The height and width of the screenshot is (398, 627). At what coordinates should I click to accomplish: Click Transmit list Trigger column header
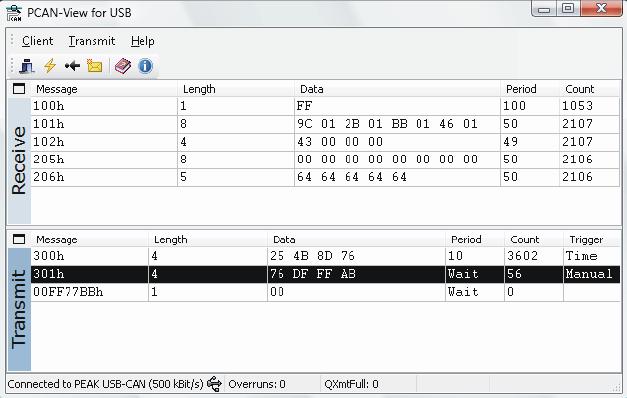[586, 239]
